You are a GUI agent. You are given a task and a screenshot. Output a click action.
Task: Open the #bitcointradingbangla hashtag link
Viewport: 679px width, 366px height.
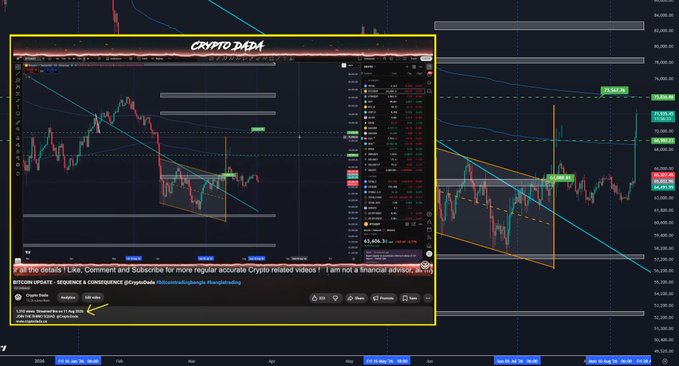pyautogui.click(x=181, y=282)
